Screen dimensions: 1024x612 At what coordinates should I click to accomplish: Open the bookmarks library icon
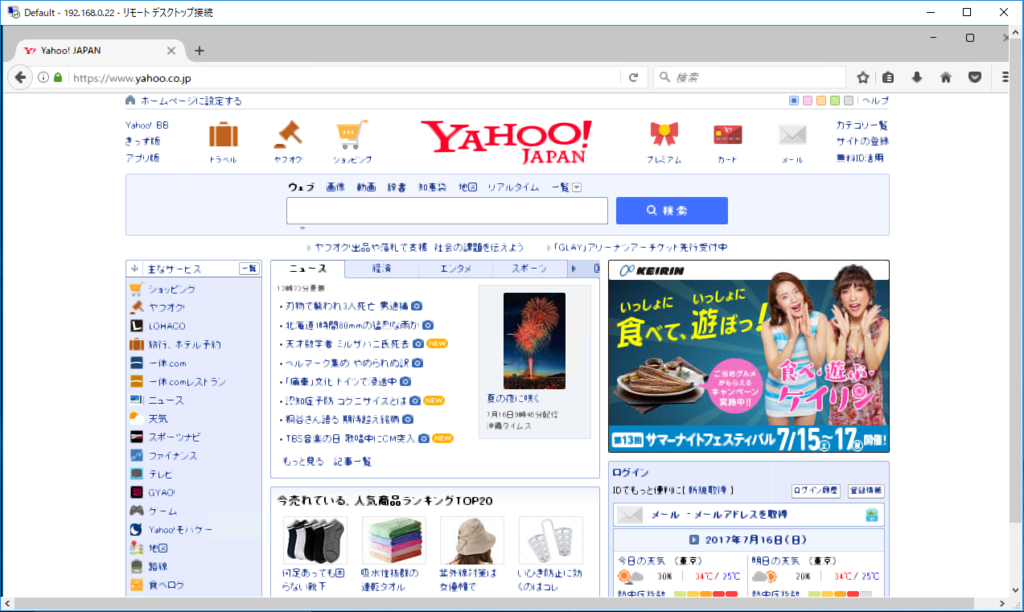(888, 78)
